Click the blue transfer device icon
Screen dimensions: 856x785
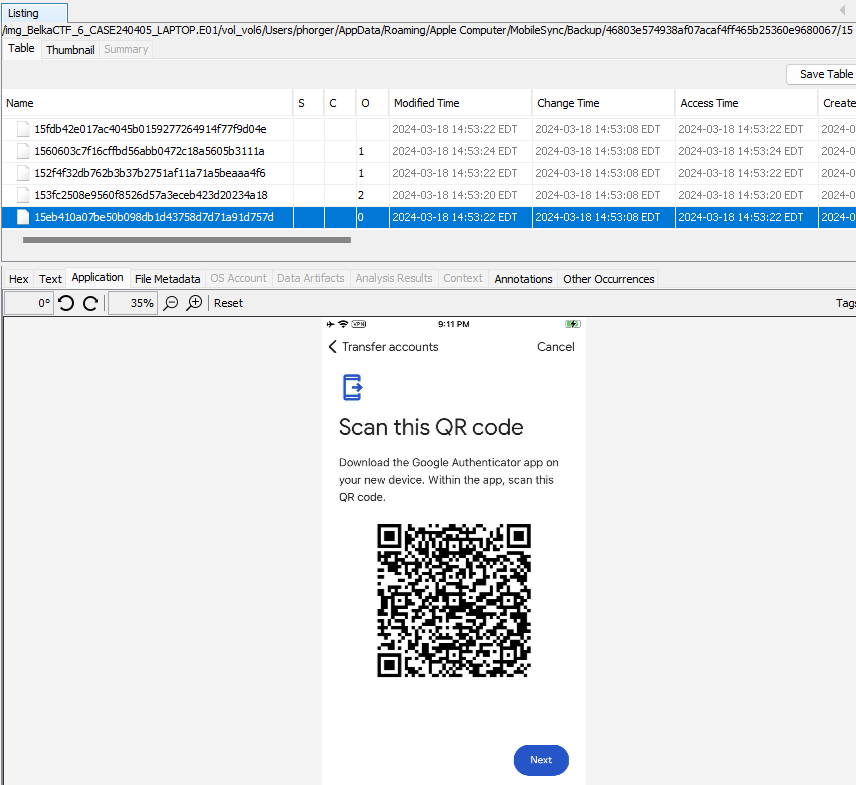pos(353,388)
